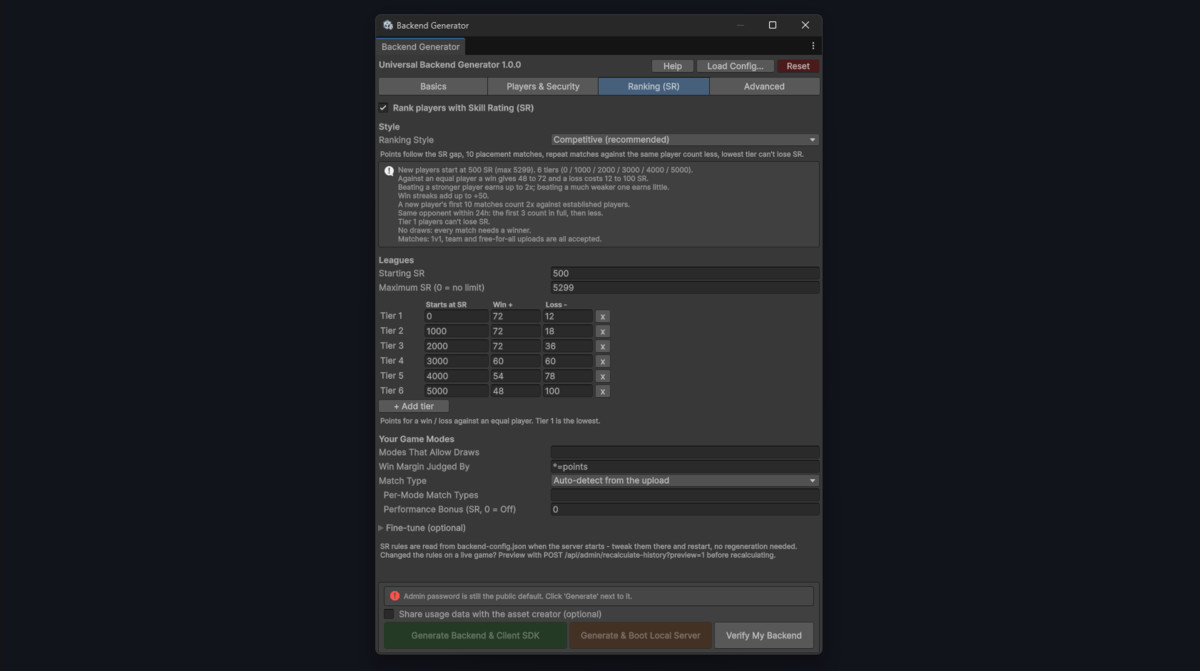The image size is (1200, 671).
Task: Switch to the Players & Security tab
Action: click(x=543, y=87)
